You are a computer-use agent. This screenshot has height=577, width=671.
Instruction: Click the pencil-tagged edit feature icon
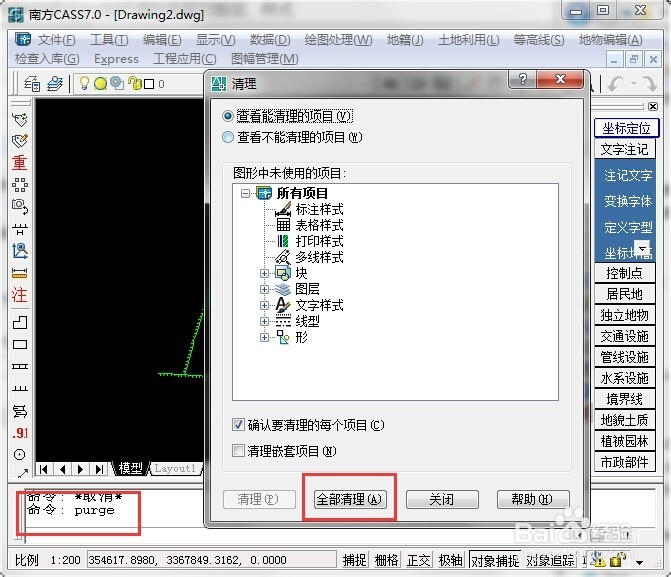click(x=20, y=141)
